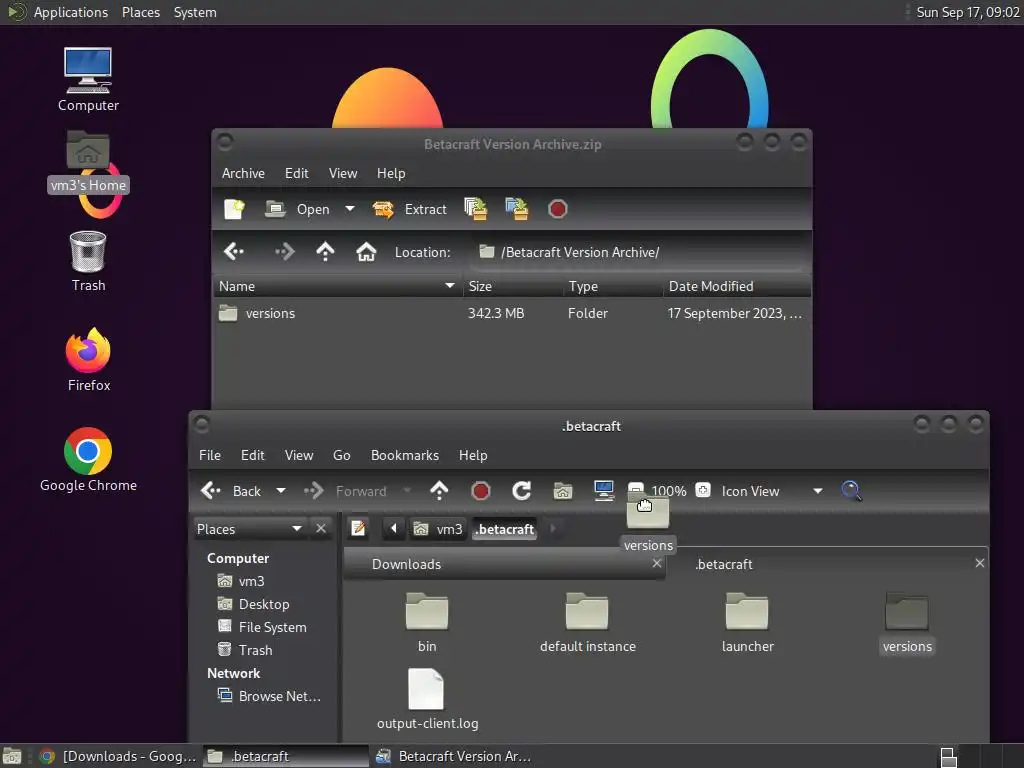The image size is (1024, 768).
Task: Select output-client.log file
Action: tap(427, 699)
